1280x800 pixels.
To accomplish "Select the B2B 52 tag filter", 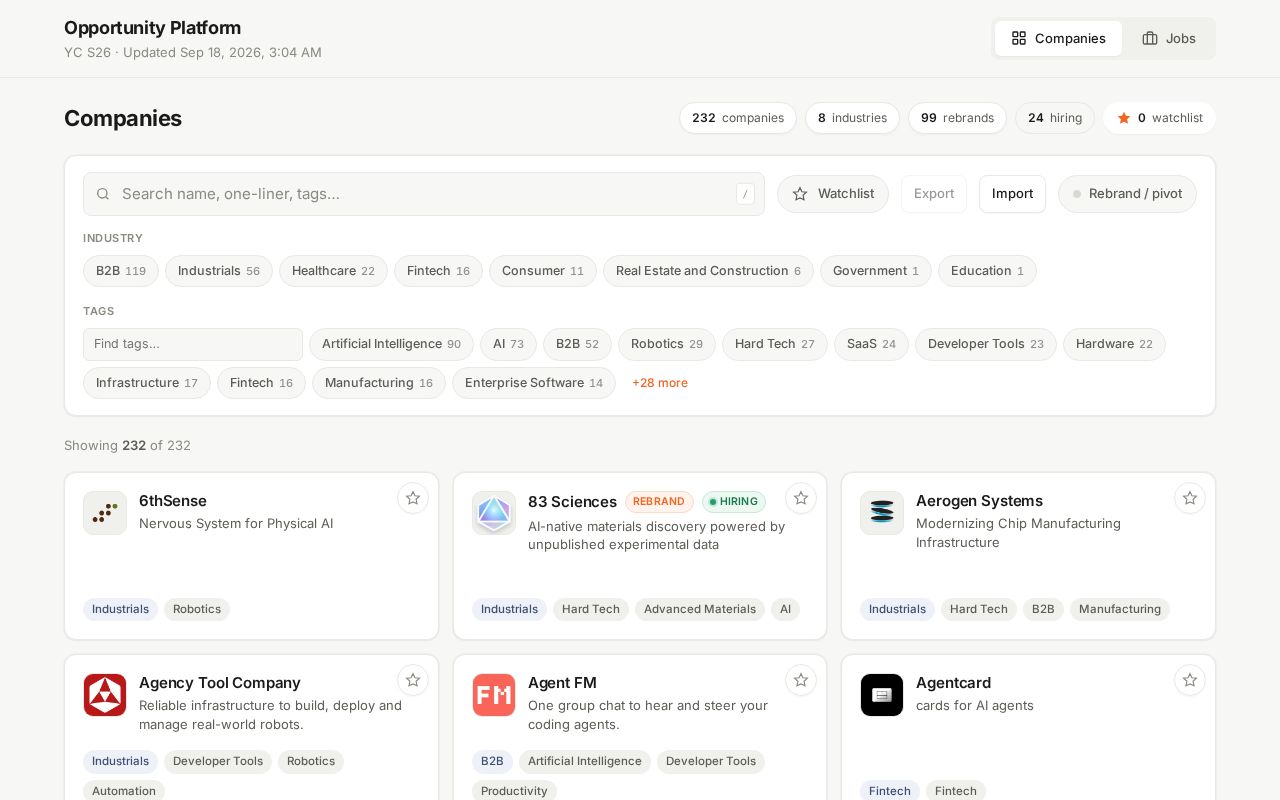I will coord(577,344).
